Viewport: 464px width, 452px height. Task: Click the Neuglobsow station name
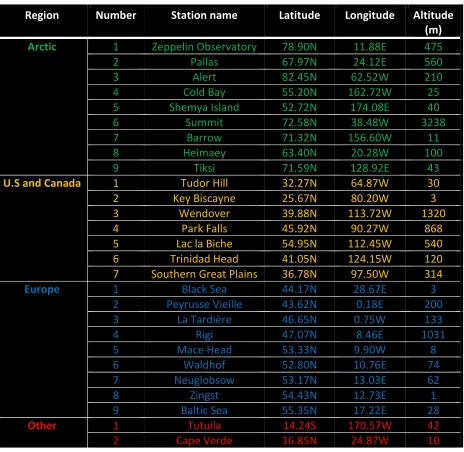pos(204,380)
